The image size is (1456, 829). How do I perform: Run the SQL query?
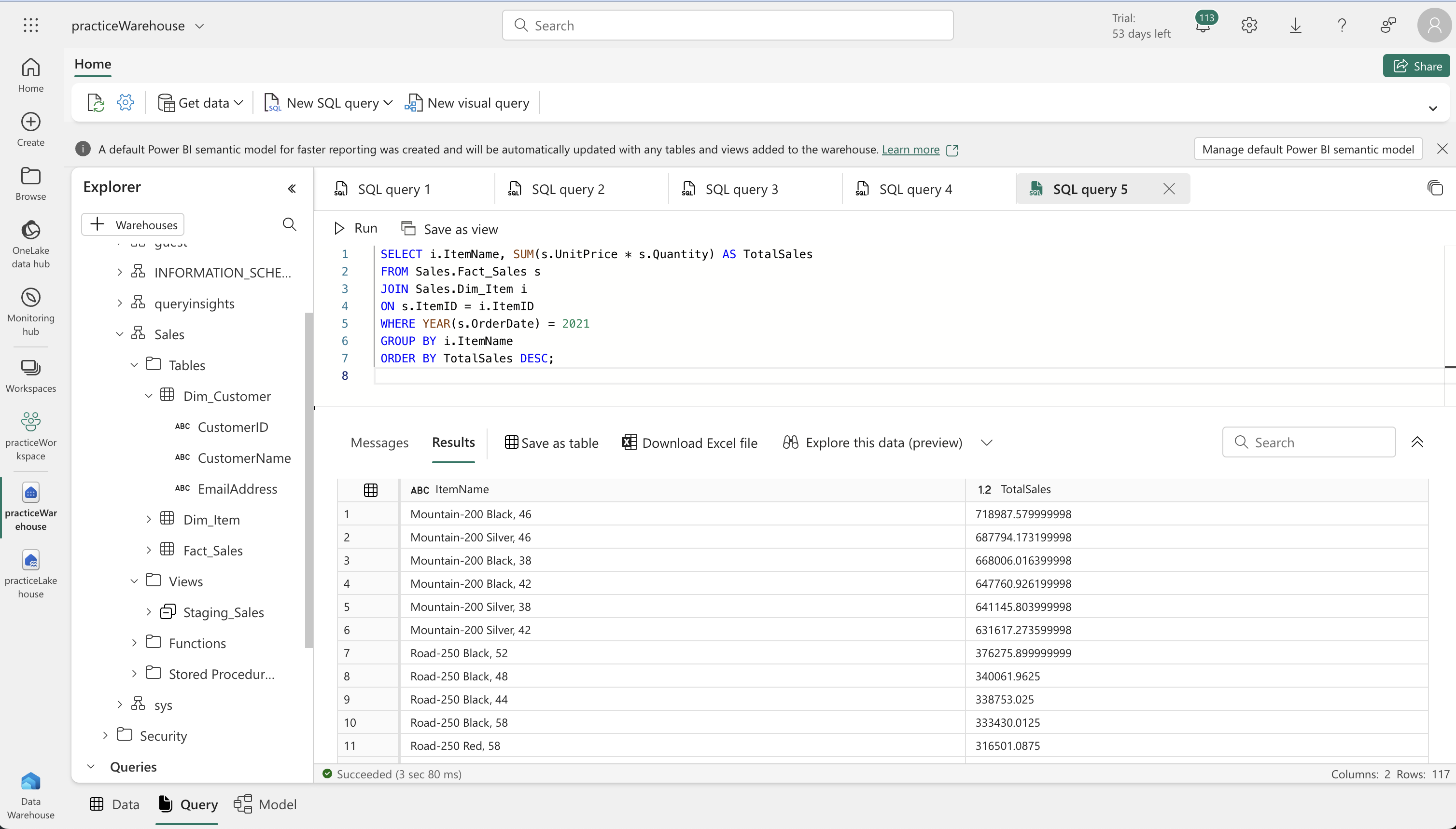click(x=355, y=228)
